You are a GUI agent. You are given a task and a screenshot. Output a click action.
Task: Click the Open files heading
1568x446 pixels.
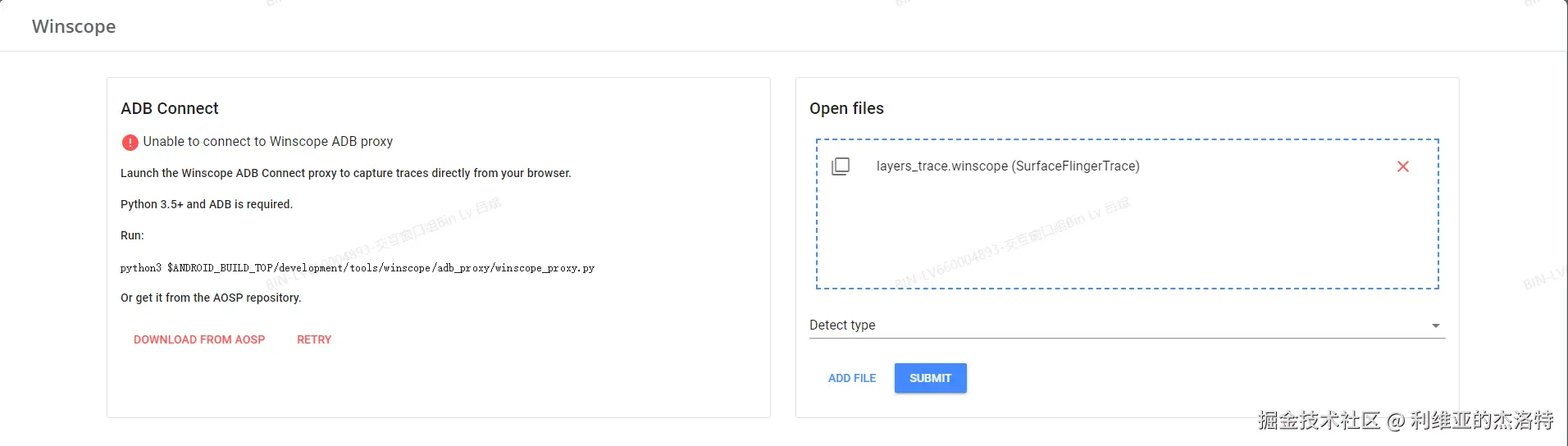pos(846,108)
